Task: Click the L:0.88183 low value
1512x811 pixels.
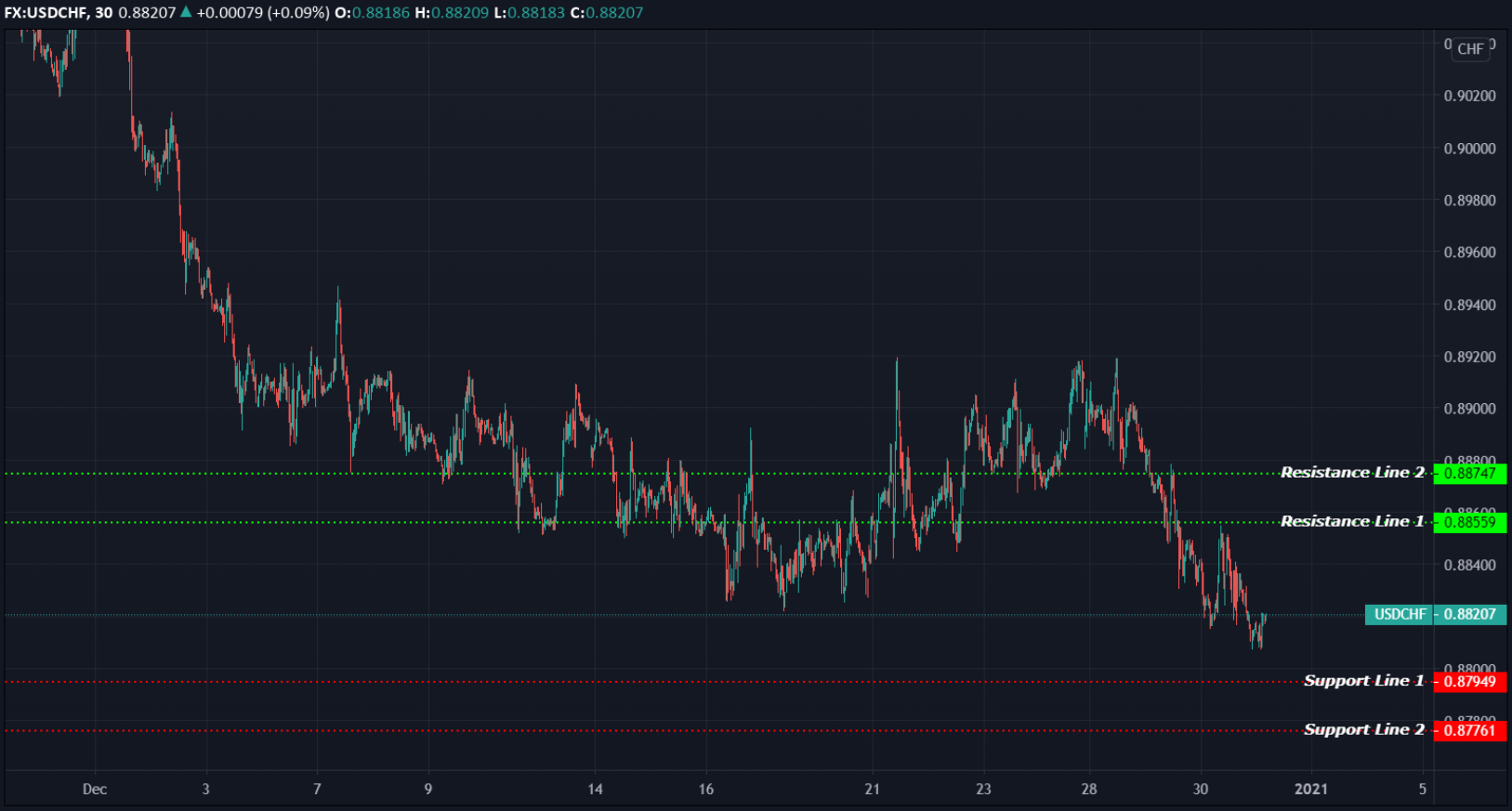Action: coord(530,13)
